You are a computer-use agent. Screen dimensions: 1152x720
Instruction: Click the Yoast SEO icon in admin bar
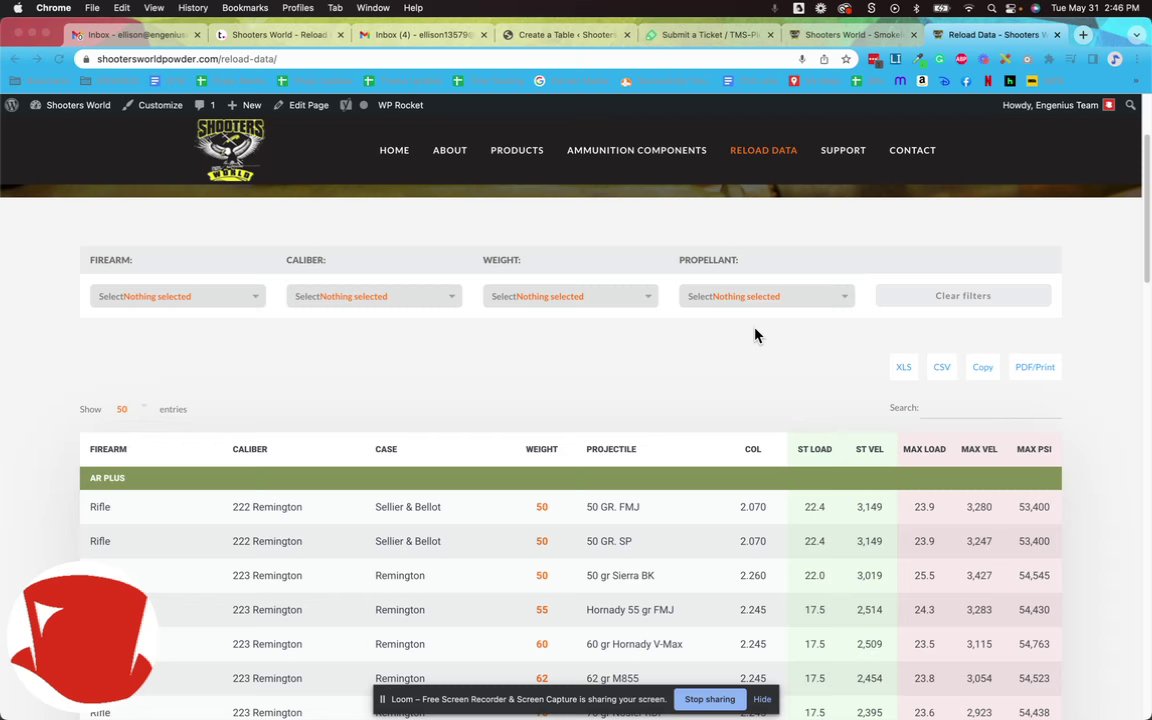(x=345, y=105)
